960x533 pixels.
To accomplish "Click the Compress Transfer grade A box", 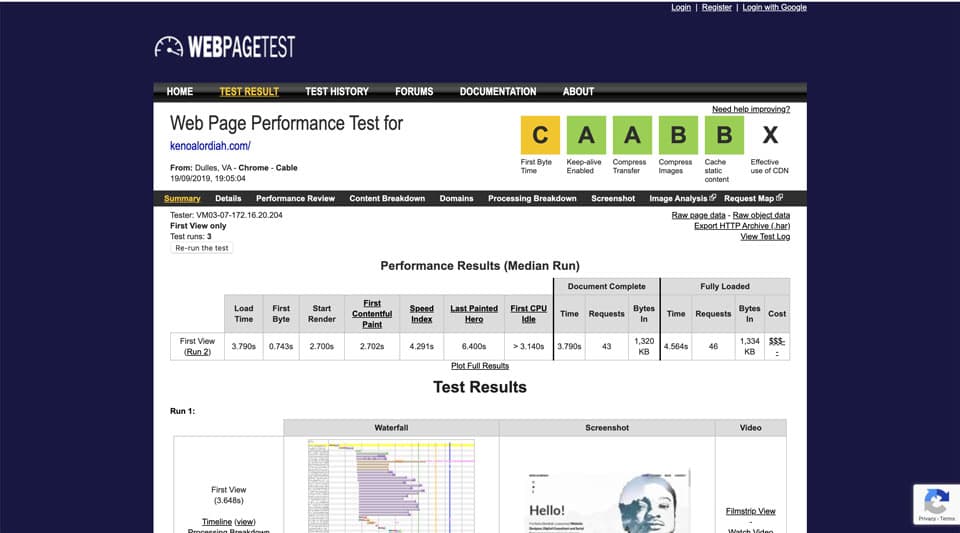I will click(x=632, y=135).
